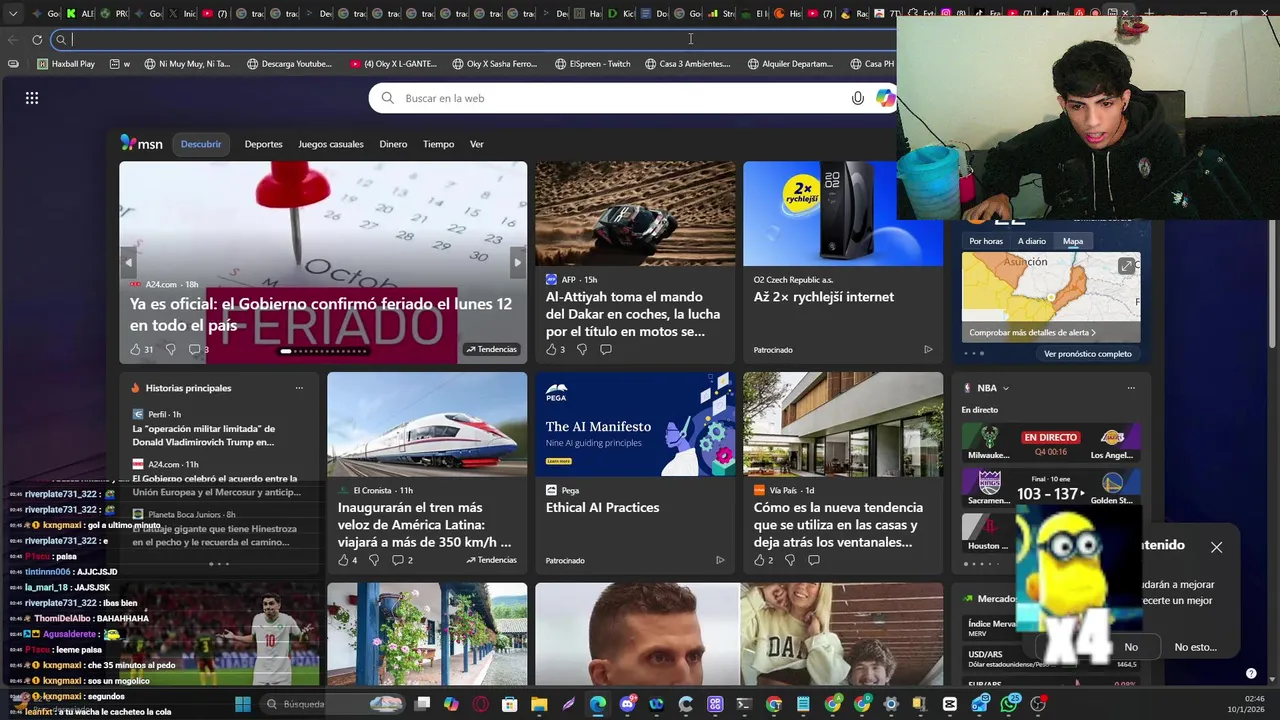Open NBA card more options menu
Image resolution: width=1280 pixels, height=720 pixels.
(x=1131, y=388)
